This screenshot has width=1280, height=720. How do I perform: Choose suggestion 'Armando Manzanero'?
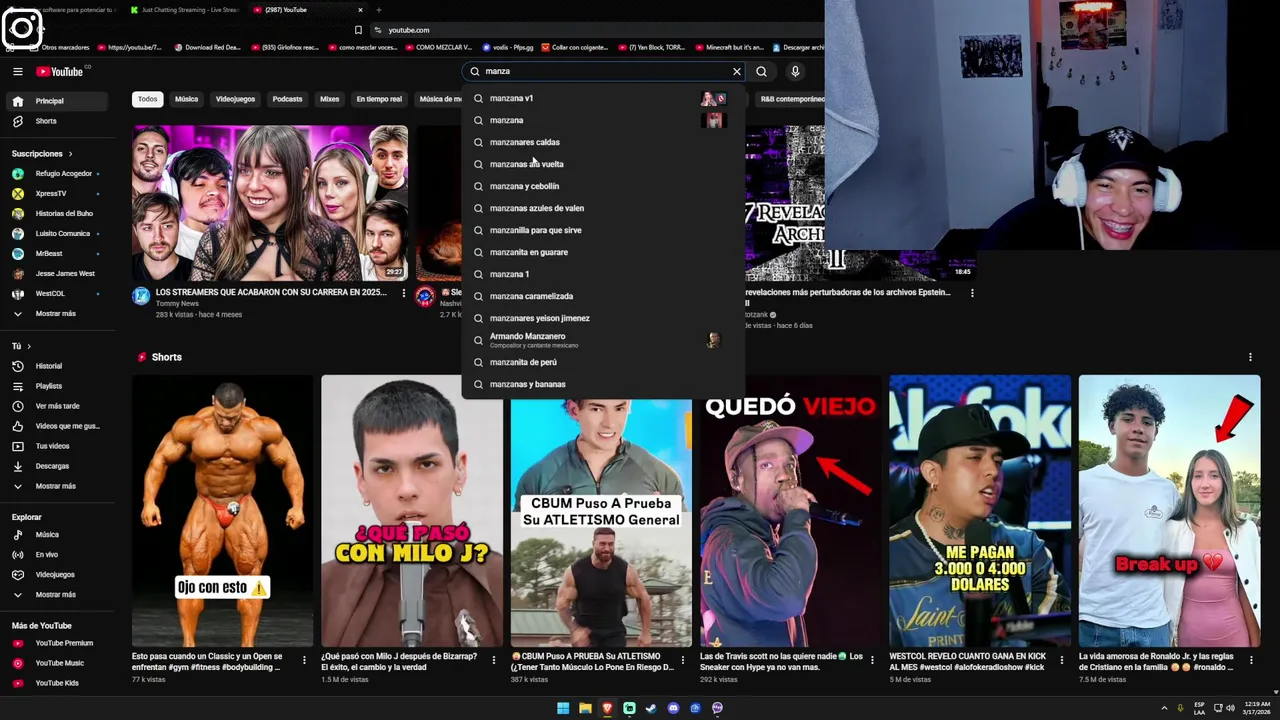click(603, 340)
